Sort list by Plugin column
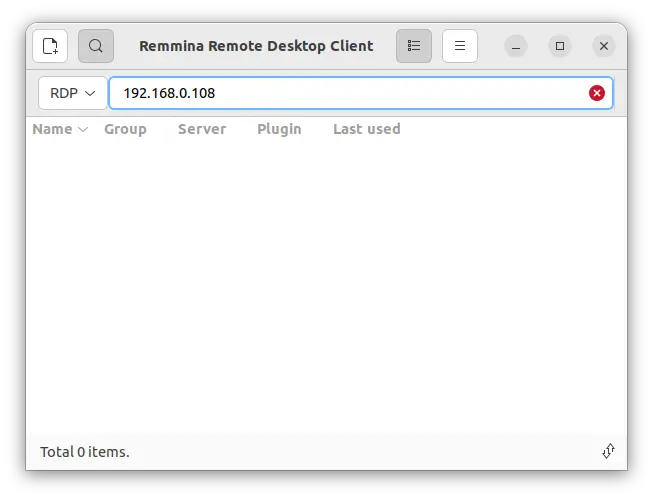Viewport: 653px width, 499px height. (279, 129)
